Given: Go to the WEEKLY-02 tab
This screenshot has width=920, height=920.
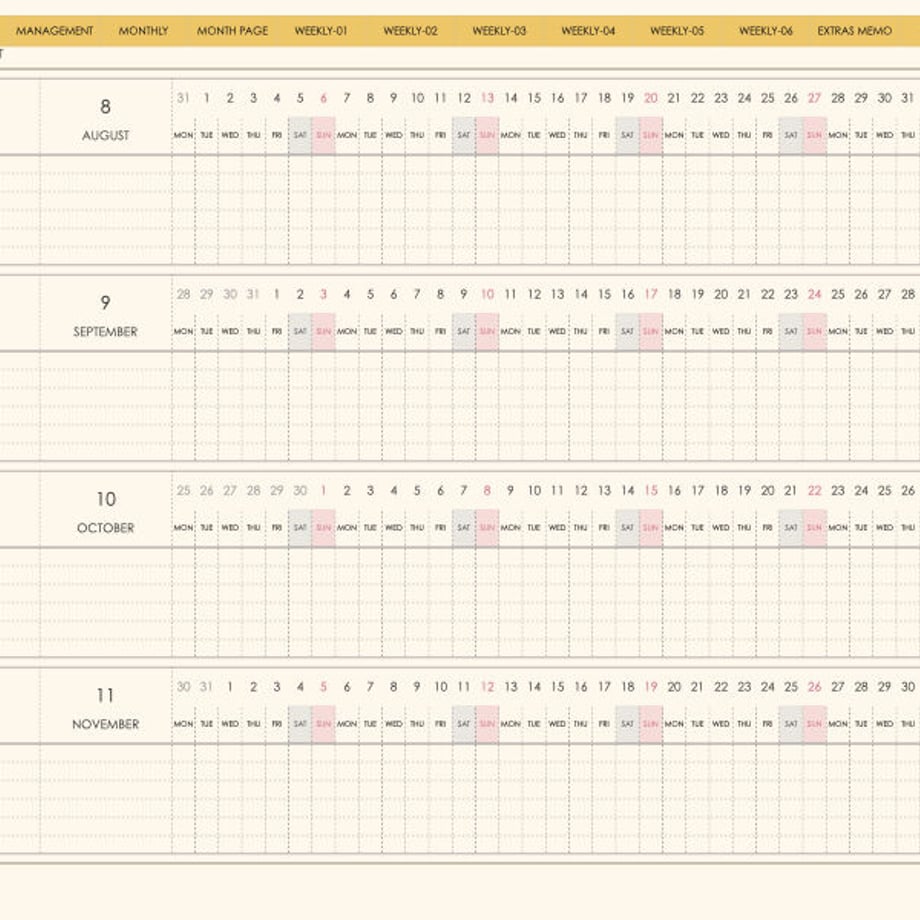Looking at the screenshot, I should pyautogui.click(x=410, y=31).
